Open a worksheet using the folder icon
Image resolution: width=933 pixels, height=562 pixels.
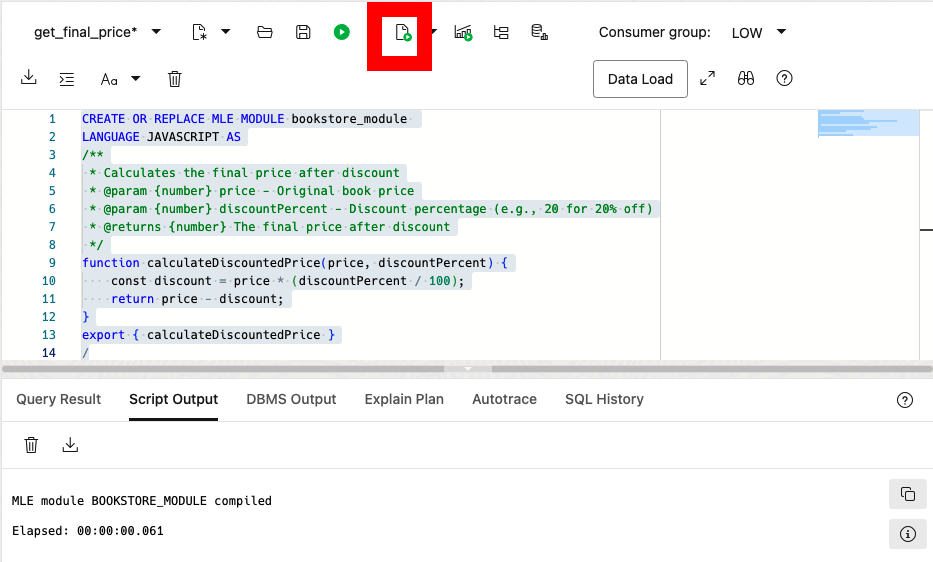[265, 32]
